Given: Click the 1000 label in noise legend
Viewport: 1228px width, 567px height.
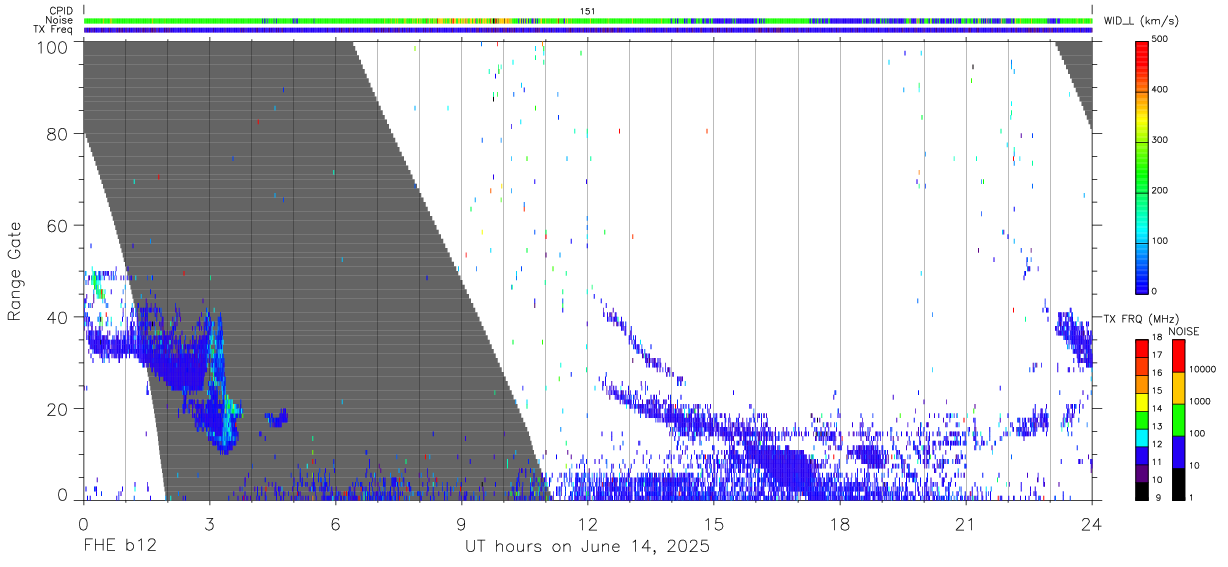Looking at the screenshot, I should click(x=1200, y=401).
